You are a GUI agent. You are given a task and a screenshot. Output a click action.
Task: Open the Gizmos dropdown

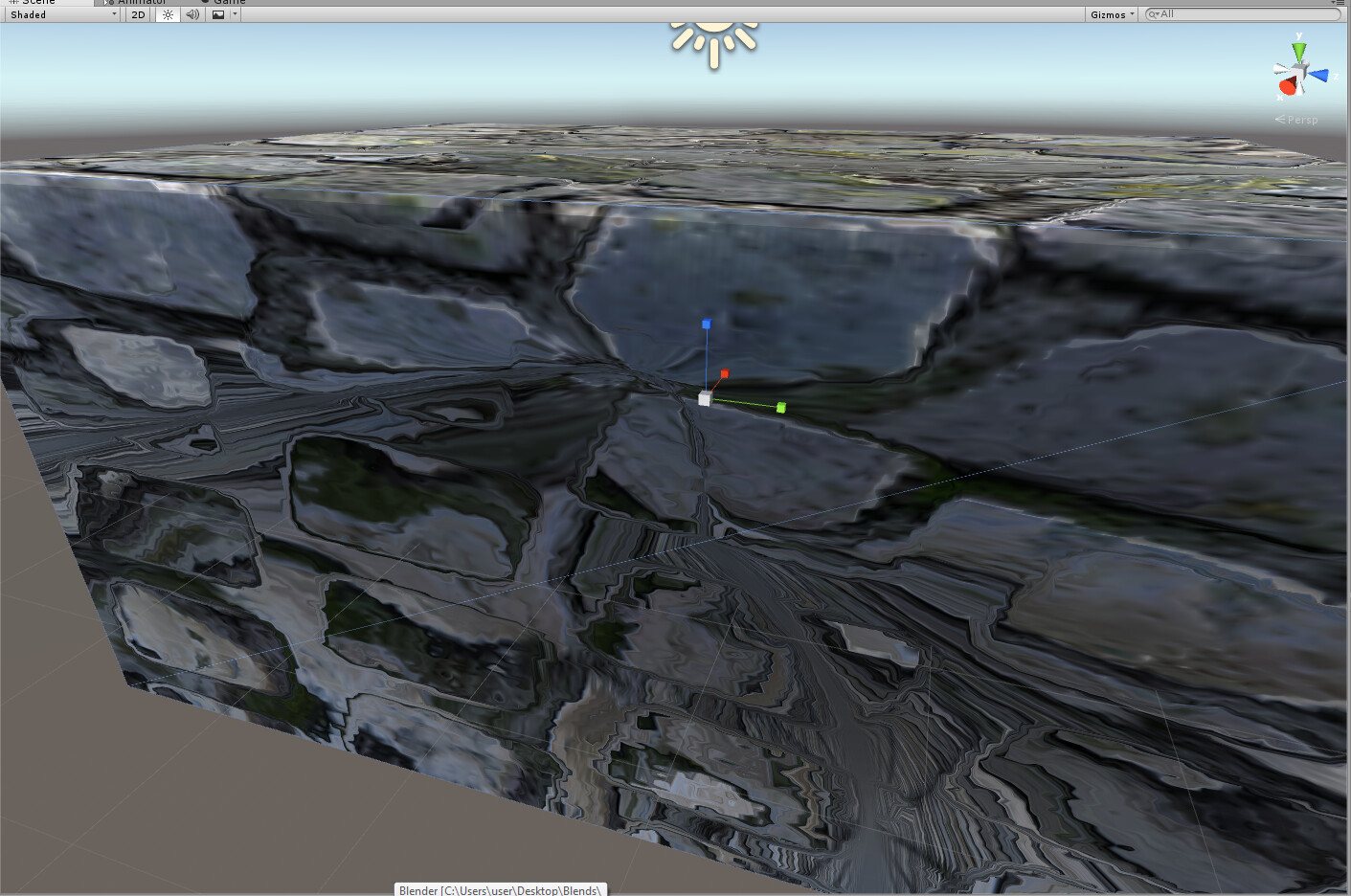coord(1109,13)
